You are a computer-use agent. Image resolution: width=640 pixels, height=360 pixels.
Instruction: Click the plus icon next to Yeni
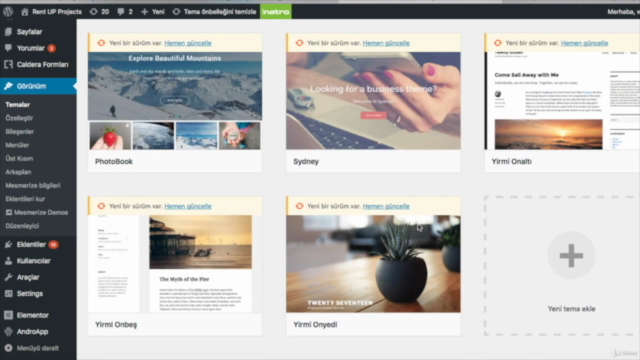[x=144, y=11]
